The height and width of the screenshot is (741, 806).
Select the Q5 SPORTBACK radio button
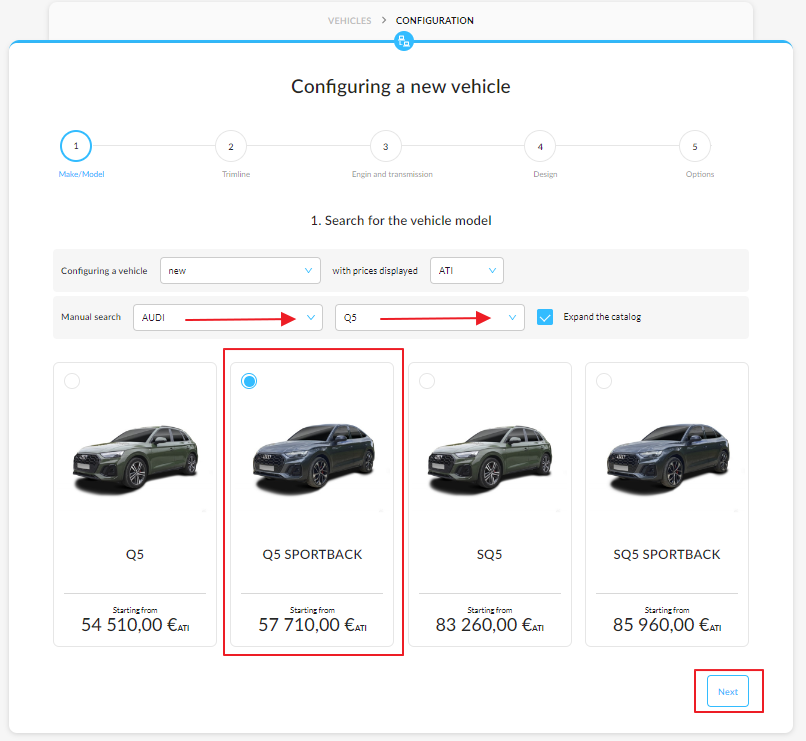(249, 381)
